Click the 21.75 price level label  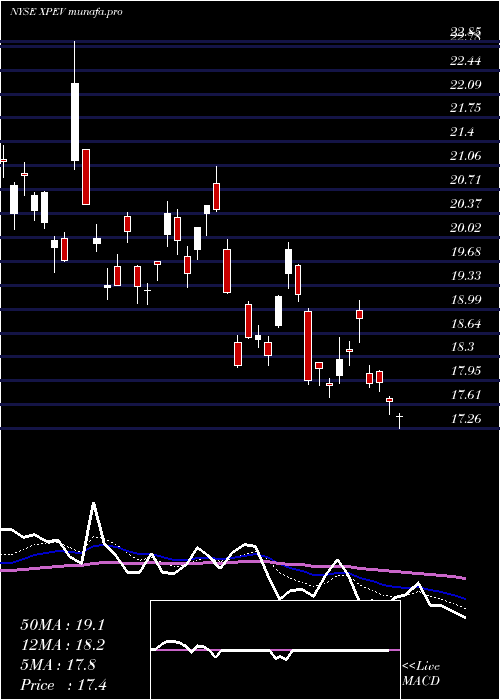(x=466, y=108)
